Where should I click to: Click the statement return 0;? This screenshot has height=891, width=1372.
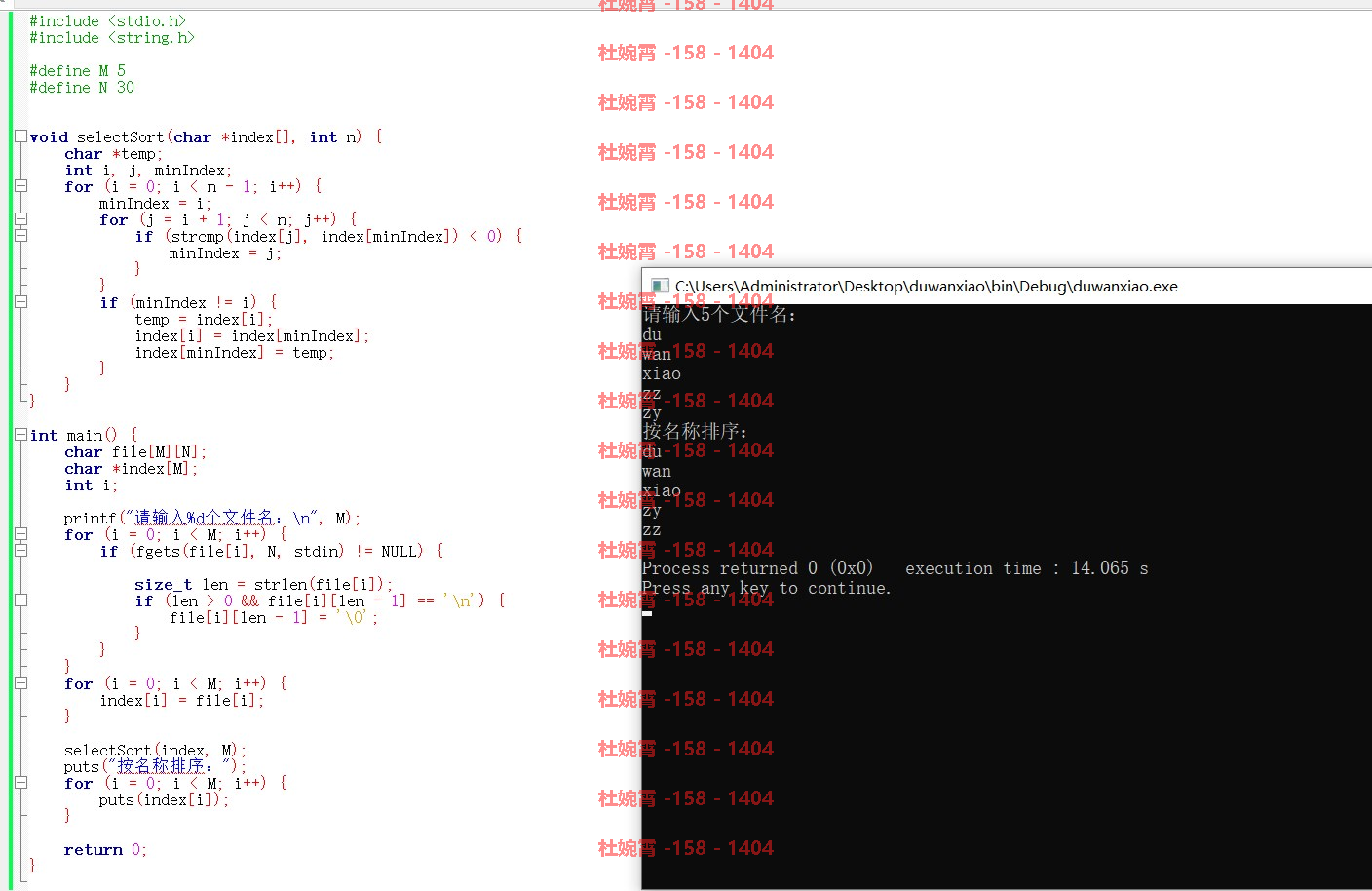[105, 849]
